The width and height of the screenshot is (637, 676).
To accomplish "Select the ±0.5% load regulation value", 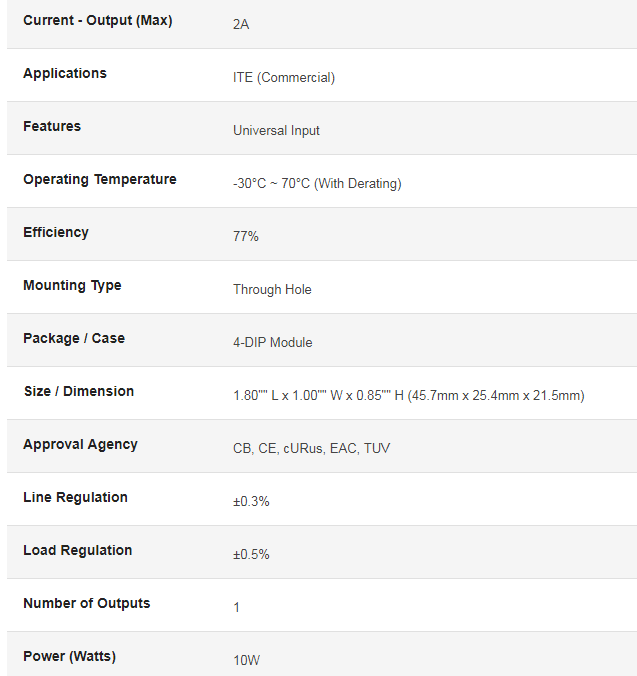I will 251,555.
